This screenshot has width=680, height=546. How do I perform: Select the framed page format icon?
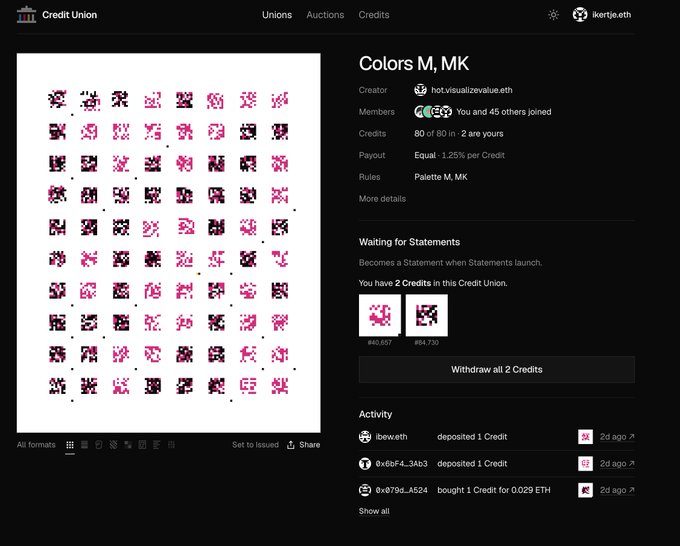tap(142, 445)
